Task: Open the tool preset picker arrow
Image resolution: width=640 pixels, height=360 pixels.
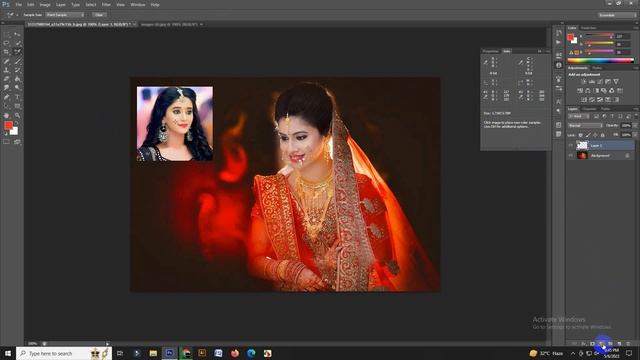Action: coord(17,15)
